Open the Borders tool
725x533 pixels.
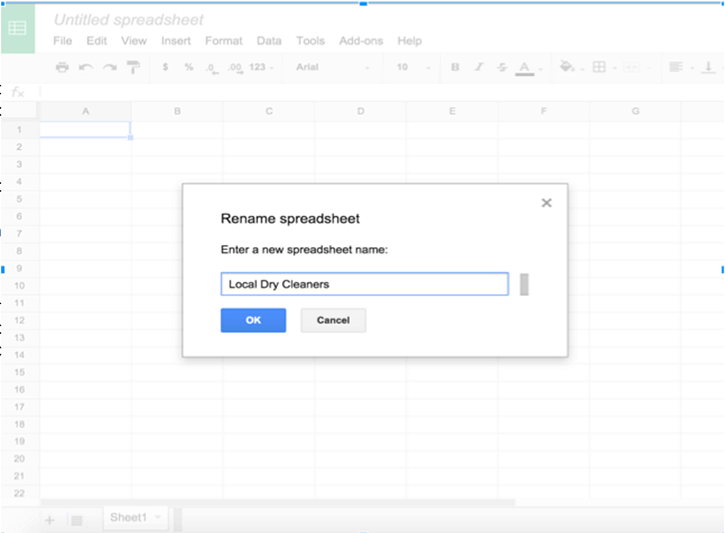pos(599,67)
